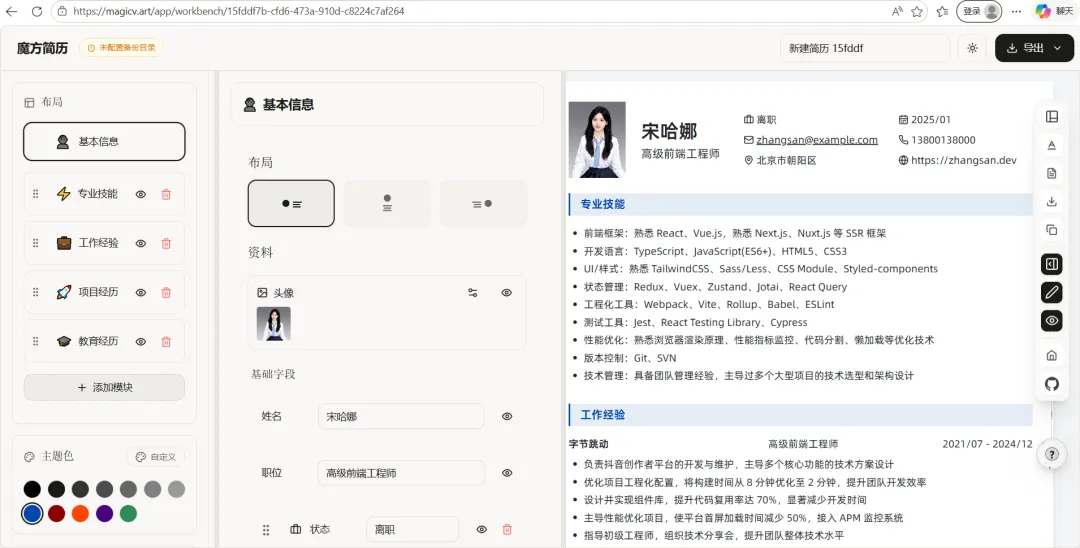Select centered avatar layout option

(387, 204)
